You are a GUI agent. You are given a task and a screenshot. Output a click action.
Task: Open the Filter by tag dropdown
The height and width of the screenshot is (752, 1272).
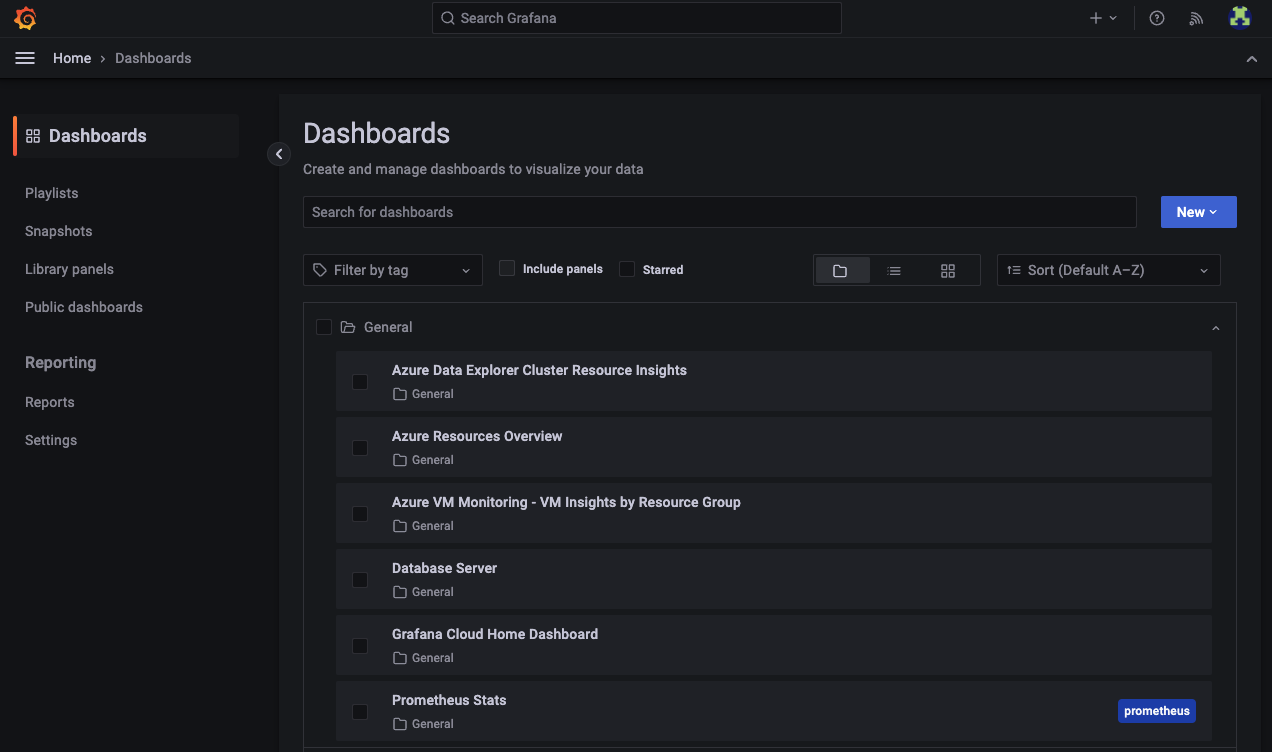(392, 270)
